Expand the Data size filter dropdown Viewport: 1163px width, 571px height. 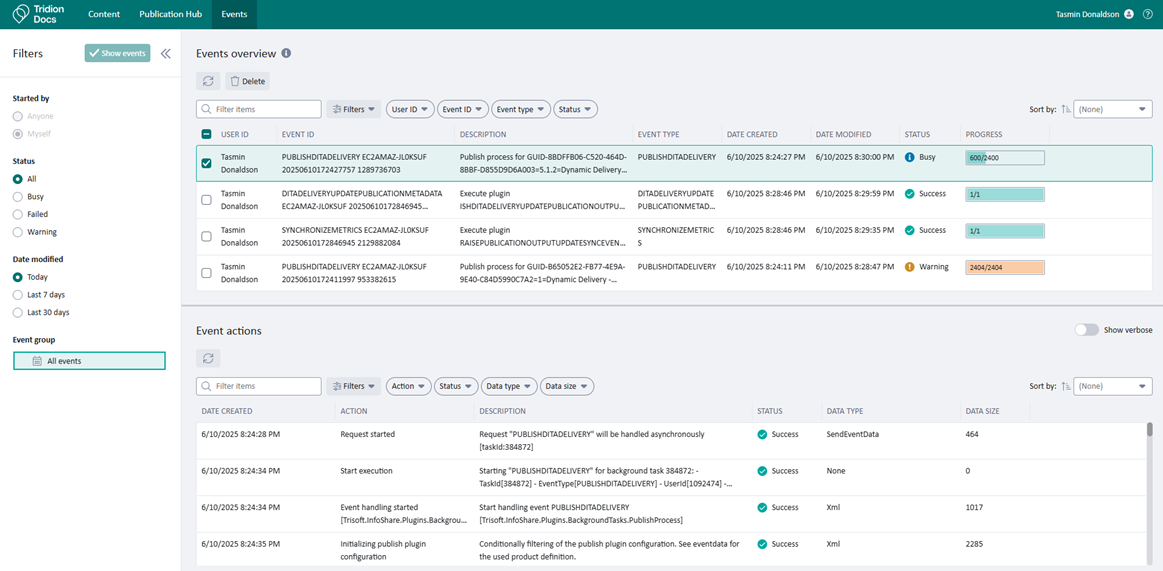(x=567, y=386)
